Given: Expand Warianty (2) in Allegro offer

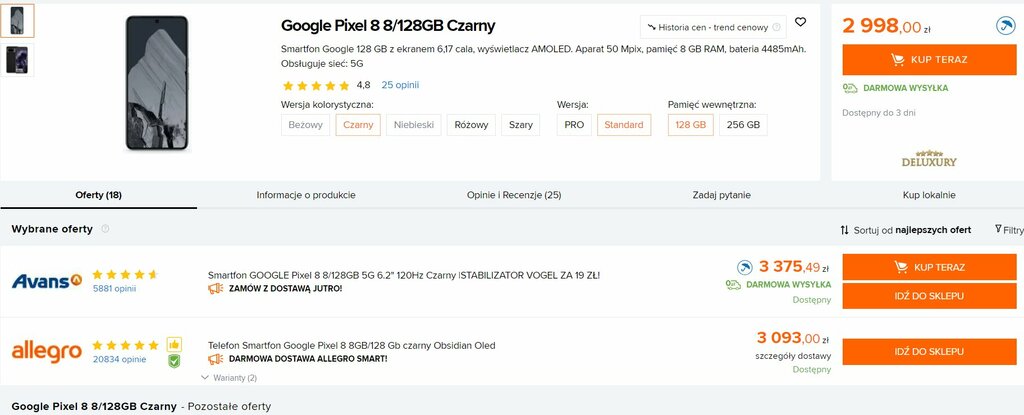Looking at the screenshot, I should tap(229, 378).
